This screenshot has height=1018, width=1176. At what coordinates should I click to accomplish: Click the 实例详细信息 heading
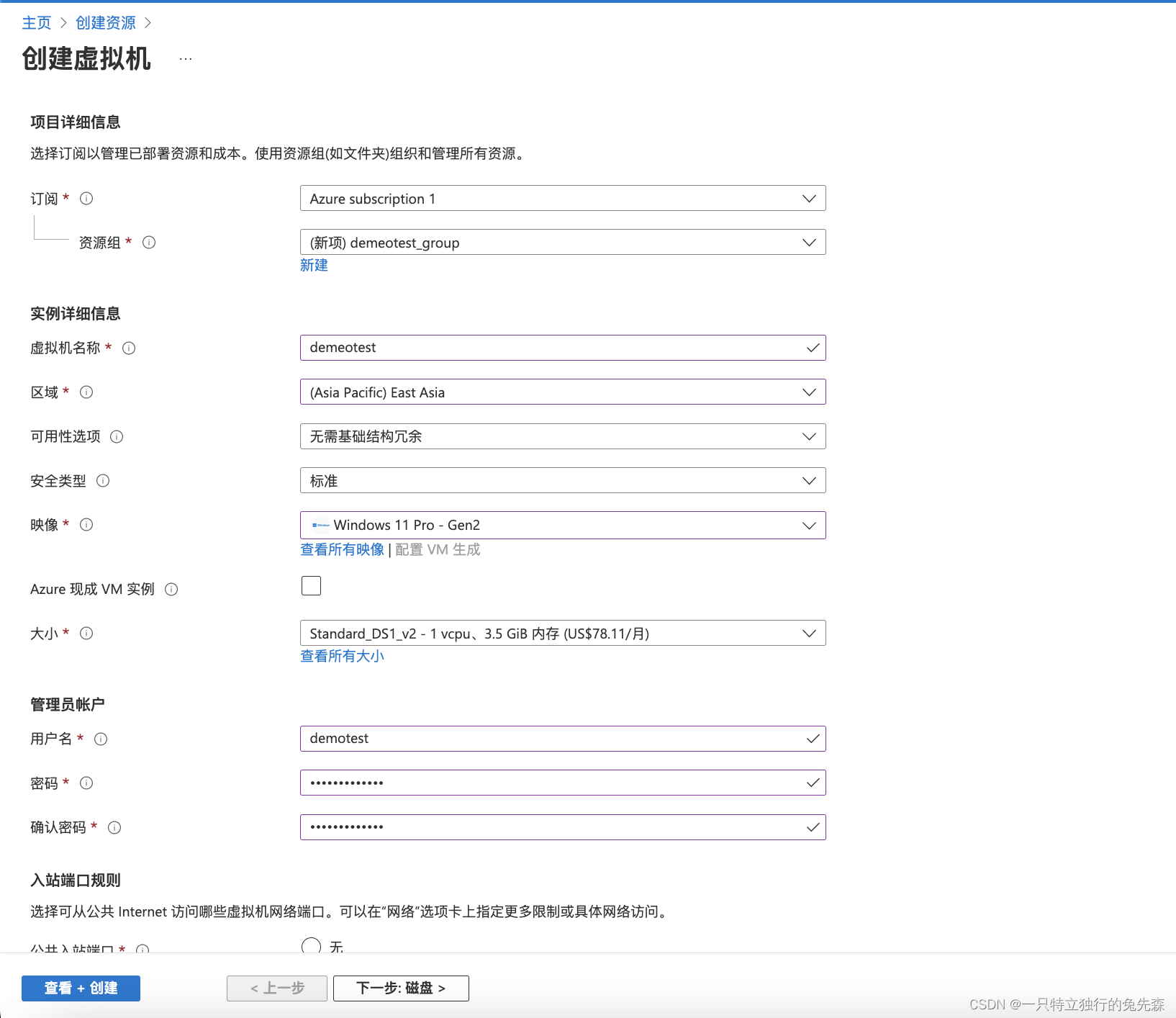(76, 314)
